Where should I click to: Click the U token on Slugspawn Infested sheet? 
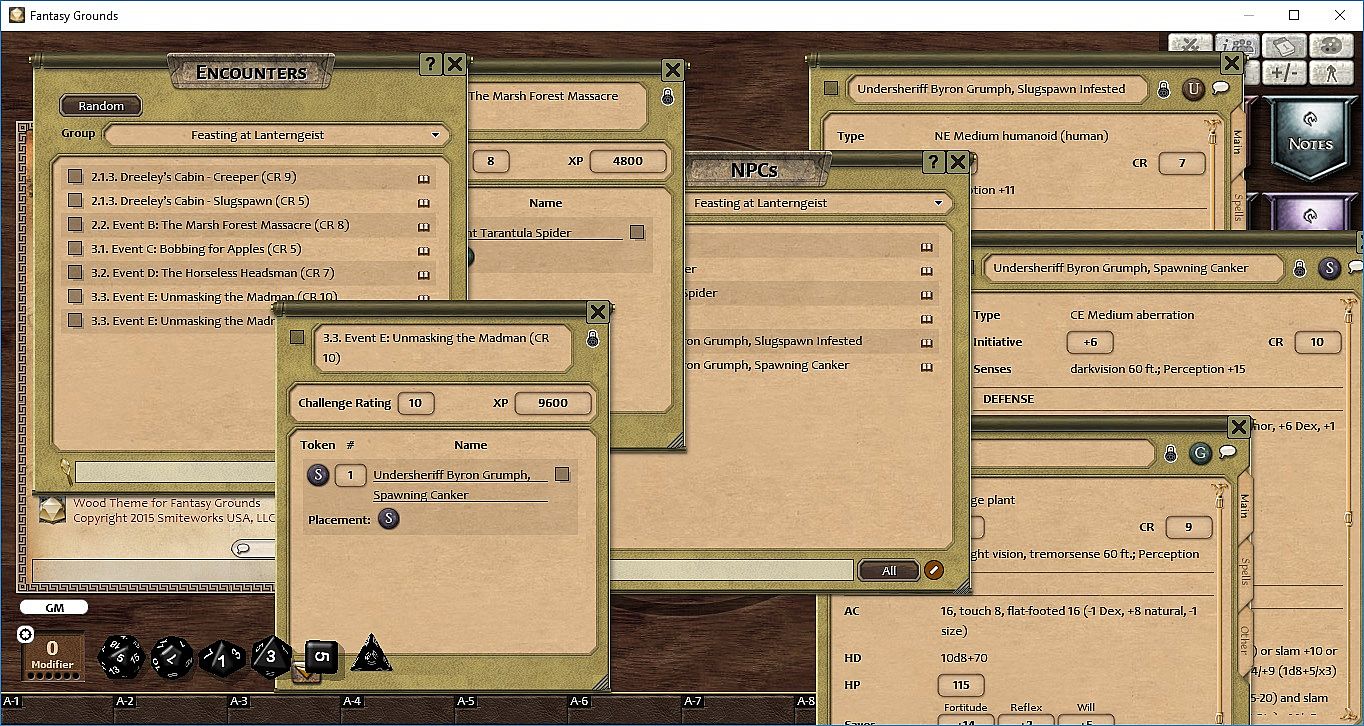tap(1193, 89)
